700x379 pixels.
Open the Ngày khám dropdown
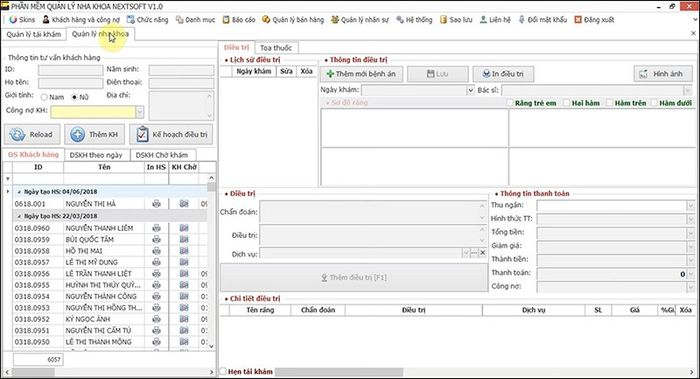[x=470, y=90]
